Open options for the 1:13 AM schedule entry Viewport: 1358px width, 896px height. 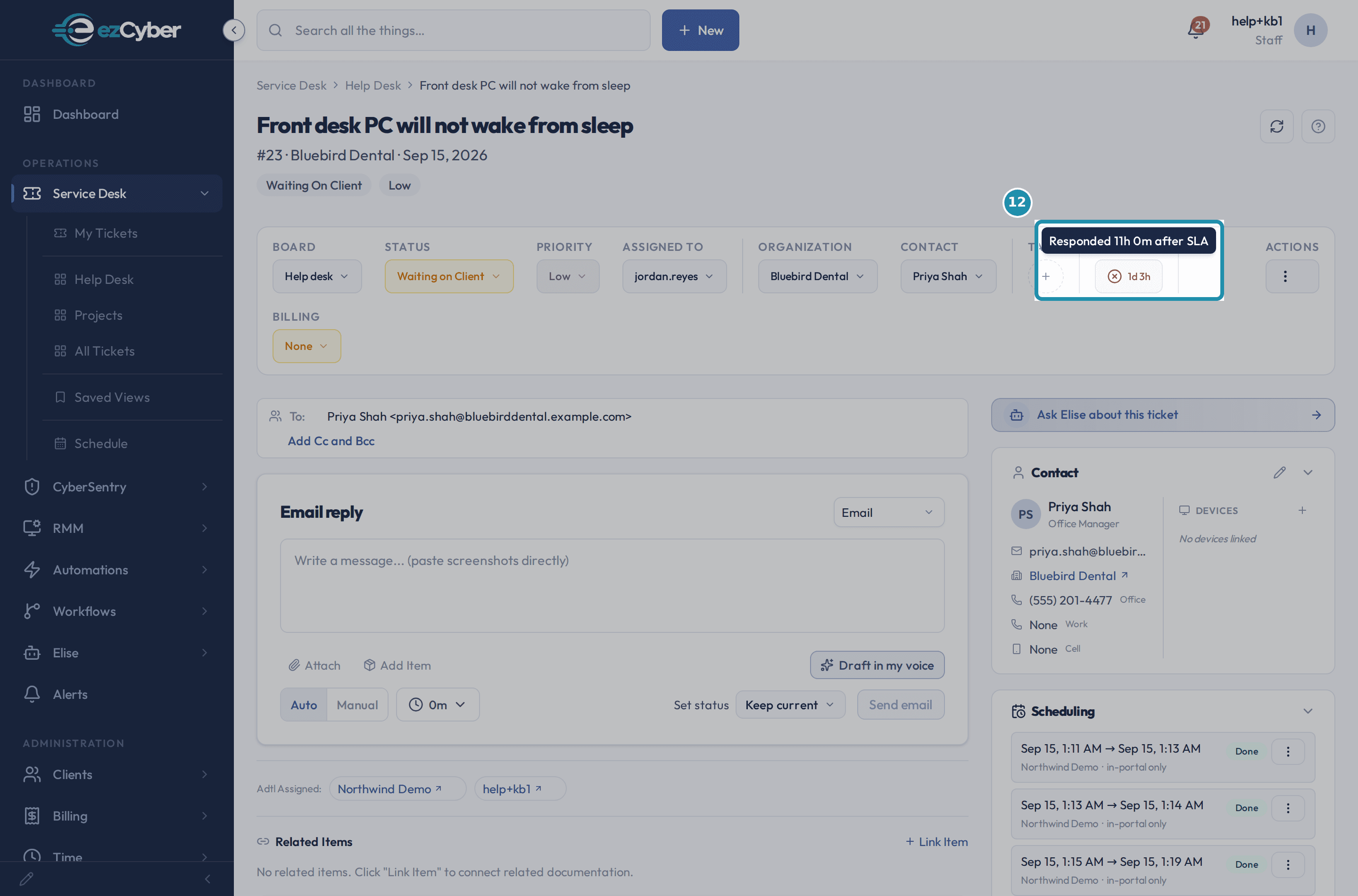click(x=1287, y=808)
